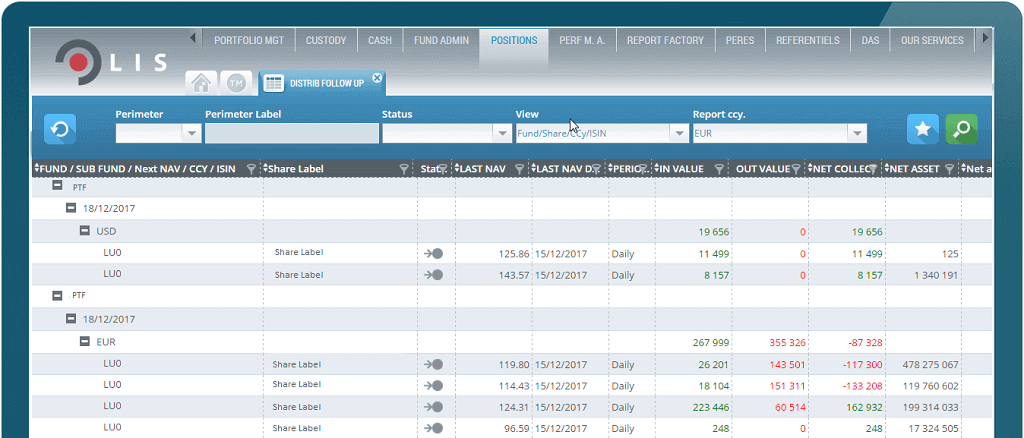1024x438 pixels.
Task: Filter the NET ASSET column
Action: pos(950,169)
